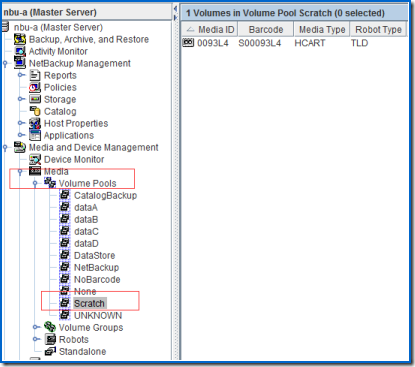
Task: Expand the Reports node
Action: [21, 75]
